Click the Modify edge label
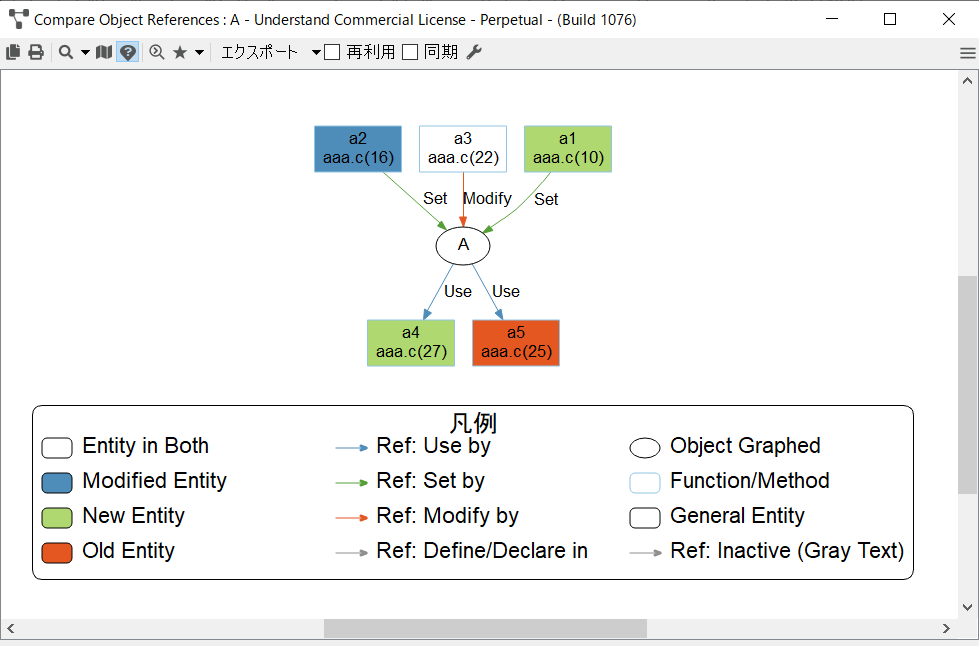Screen dimensions: 979x646 pyautogui.click(x=488, y=198)
